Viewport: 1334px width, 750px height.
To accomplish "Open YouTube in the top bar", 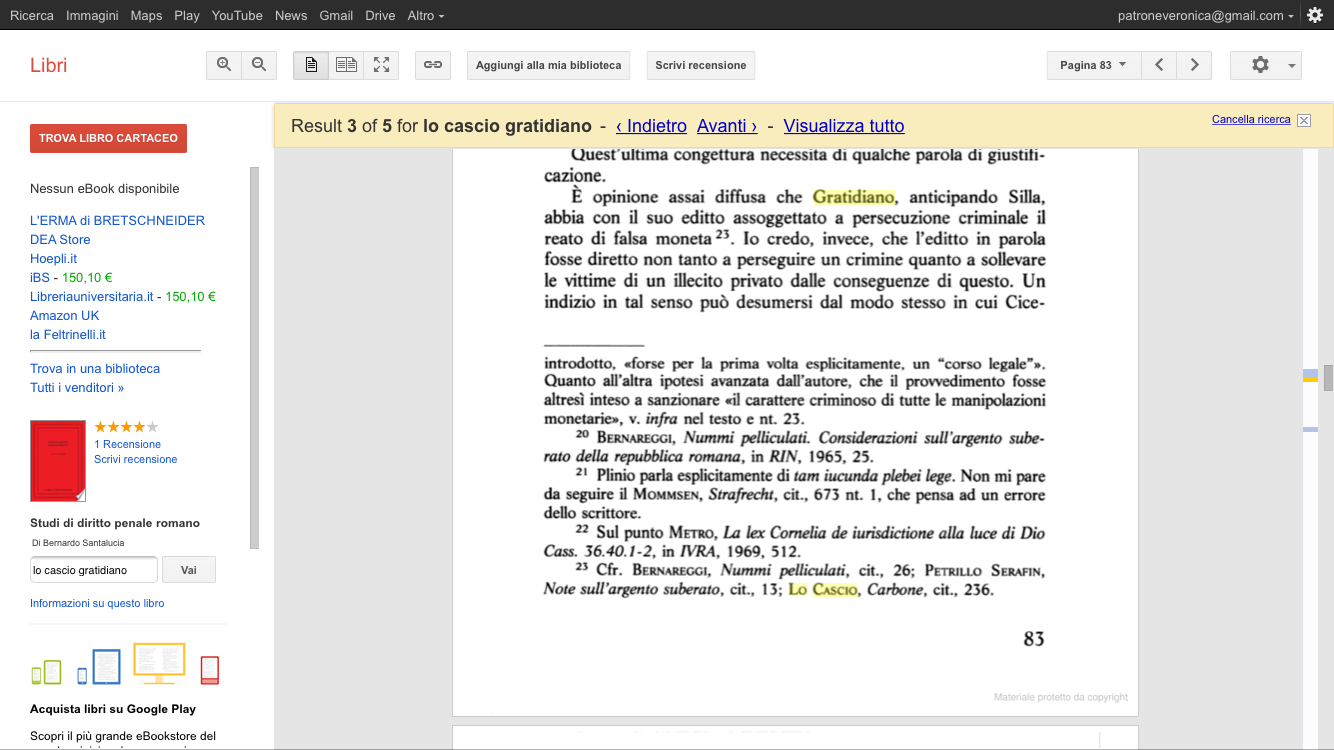I will click(x=237, y=15).
